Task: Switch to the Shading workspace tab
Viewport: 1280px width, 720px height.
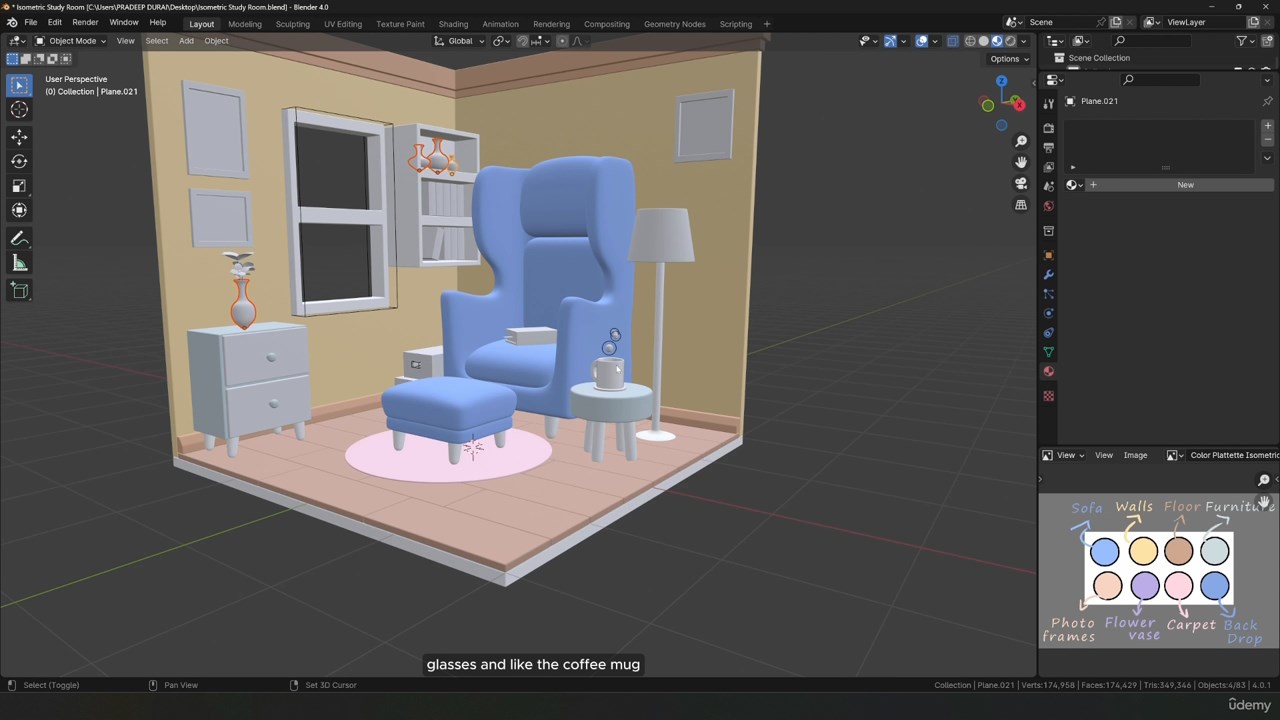Action: tap(453, 24)
